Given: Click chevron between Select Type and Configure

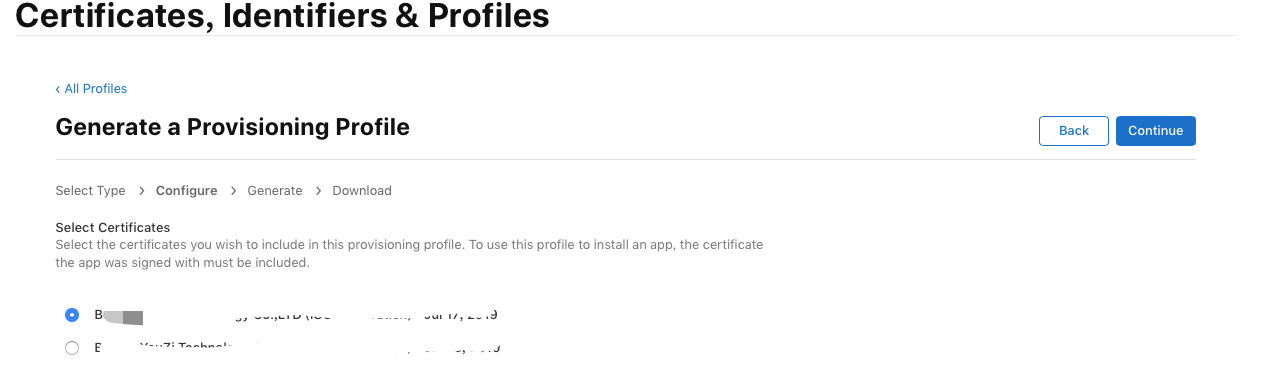Looking at the screenshot, I should [x=141, y=190].
